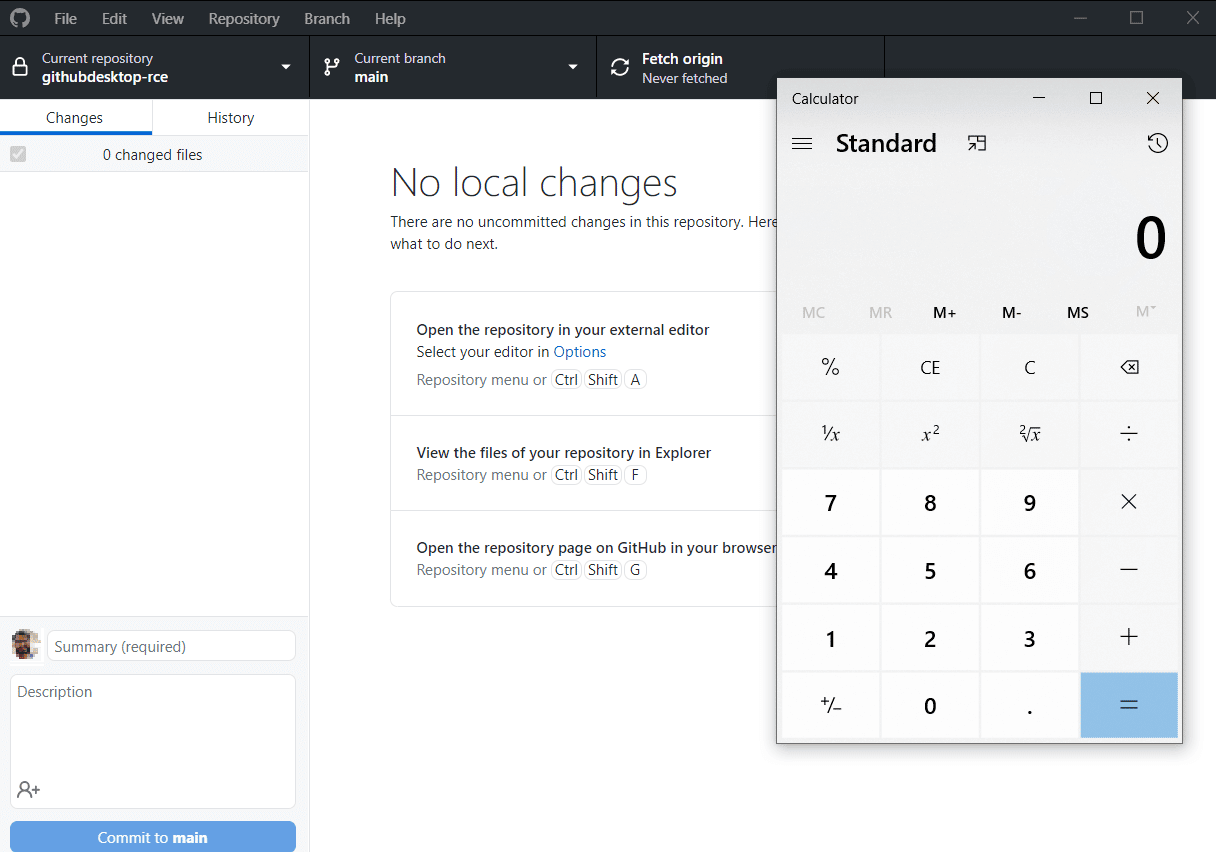Viewport: 1216px width, 852px height.
Task: Click the equals button in Calculator
Action: pos(1129,705)
